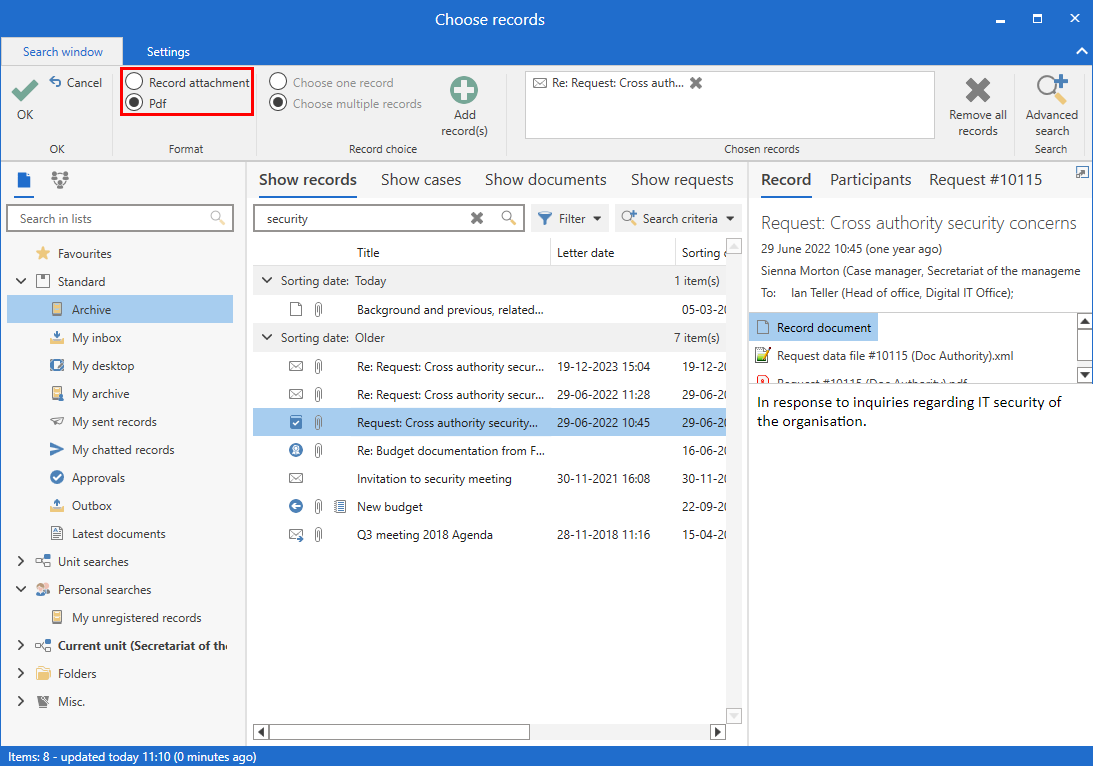Viewport: 1093px width, 766px height.
Task: Click the Add record(s) plus icon
Action: coord(464,91)
